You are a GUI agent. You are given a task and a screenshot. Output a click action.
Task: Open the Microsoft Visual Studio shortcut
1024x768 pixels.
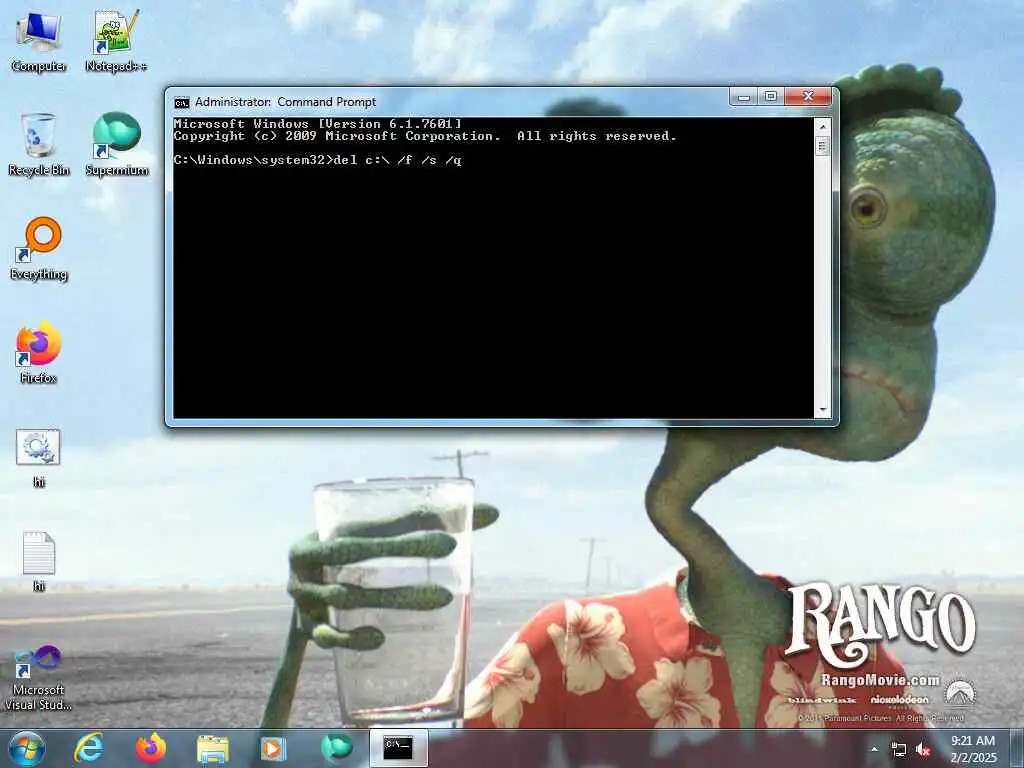(38, 678)
